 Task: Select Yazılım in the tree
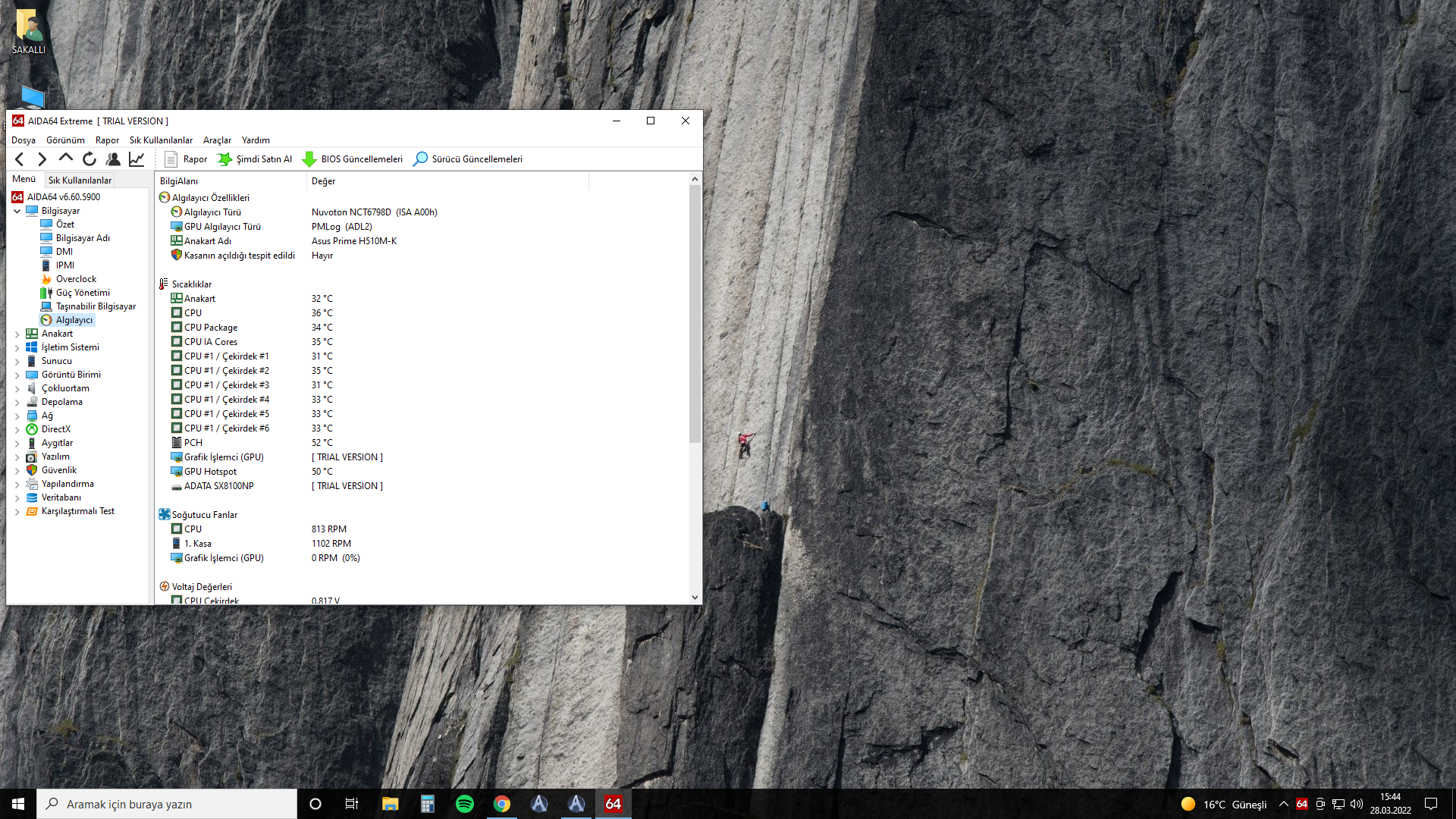55,457
